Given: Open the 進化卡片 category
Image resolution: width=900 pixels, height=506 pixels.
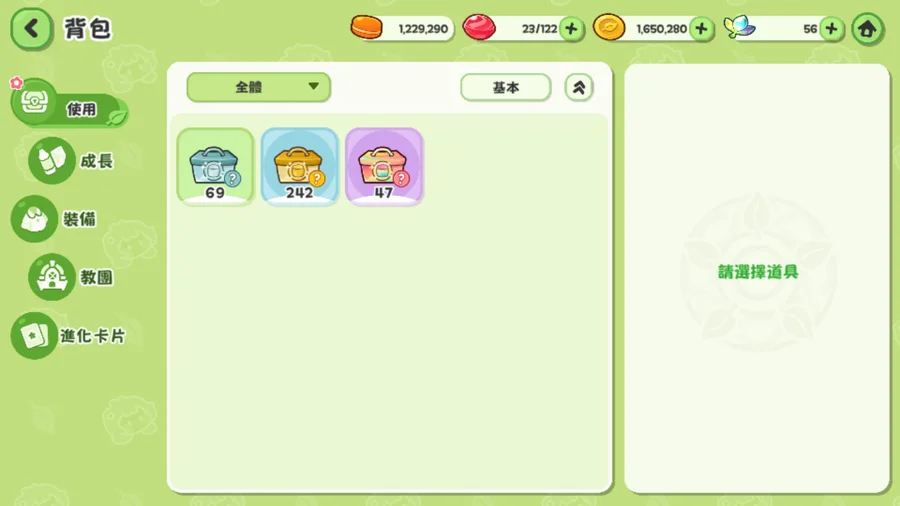Looking at the screenshot, I should click(69, 336).
